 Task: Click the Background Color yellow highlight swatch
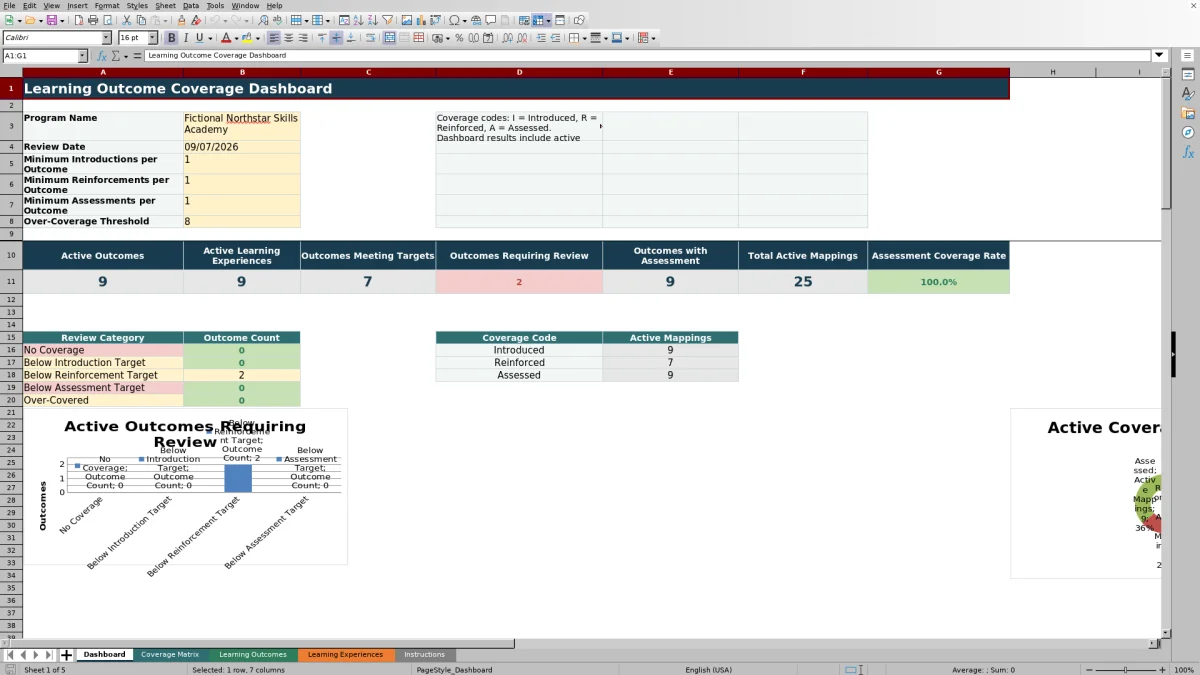(x=246, y=38)
